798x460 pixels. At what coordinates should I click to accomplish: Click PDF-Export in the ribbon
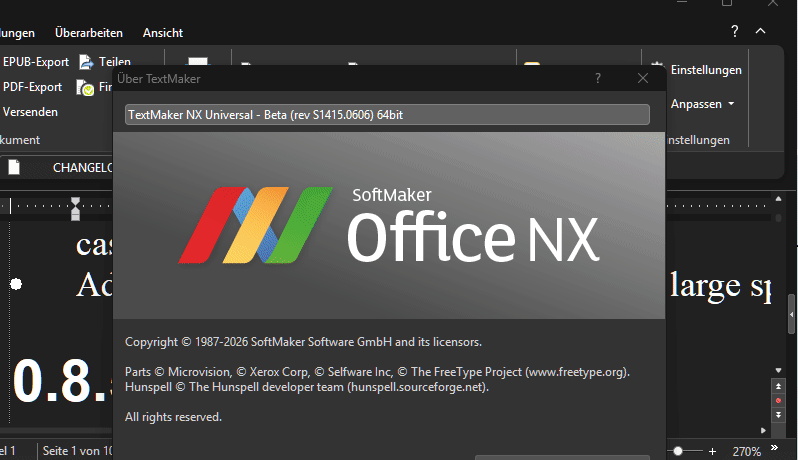pos(33,87)
